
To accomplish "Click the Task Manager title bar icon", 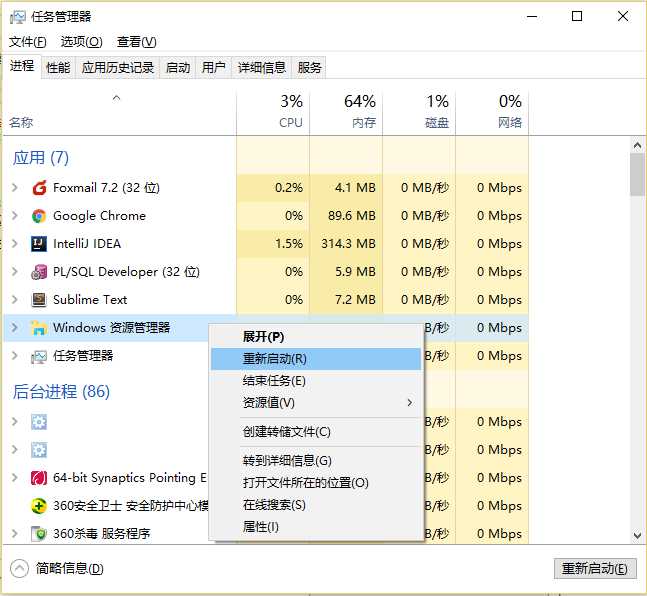I will pyautogui.click(x=17, y=17).
